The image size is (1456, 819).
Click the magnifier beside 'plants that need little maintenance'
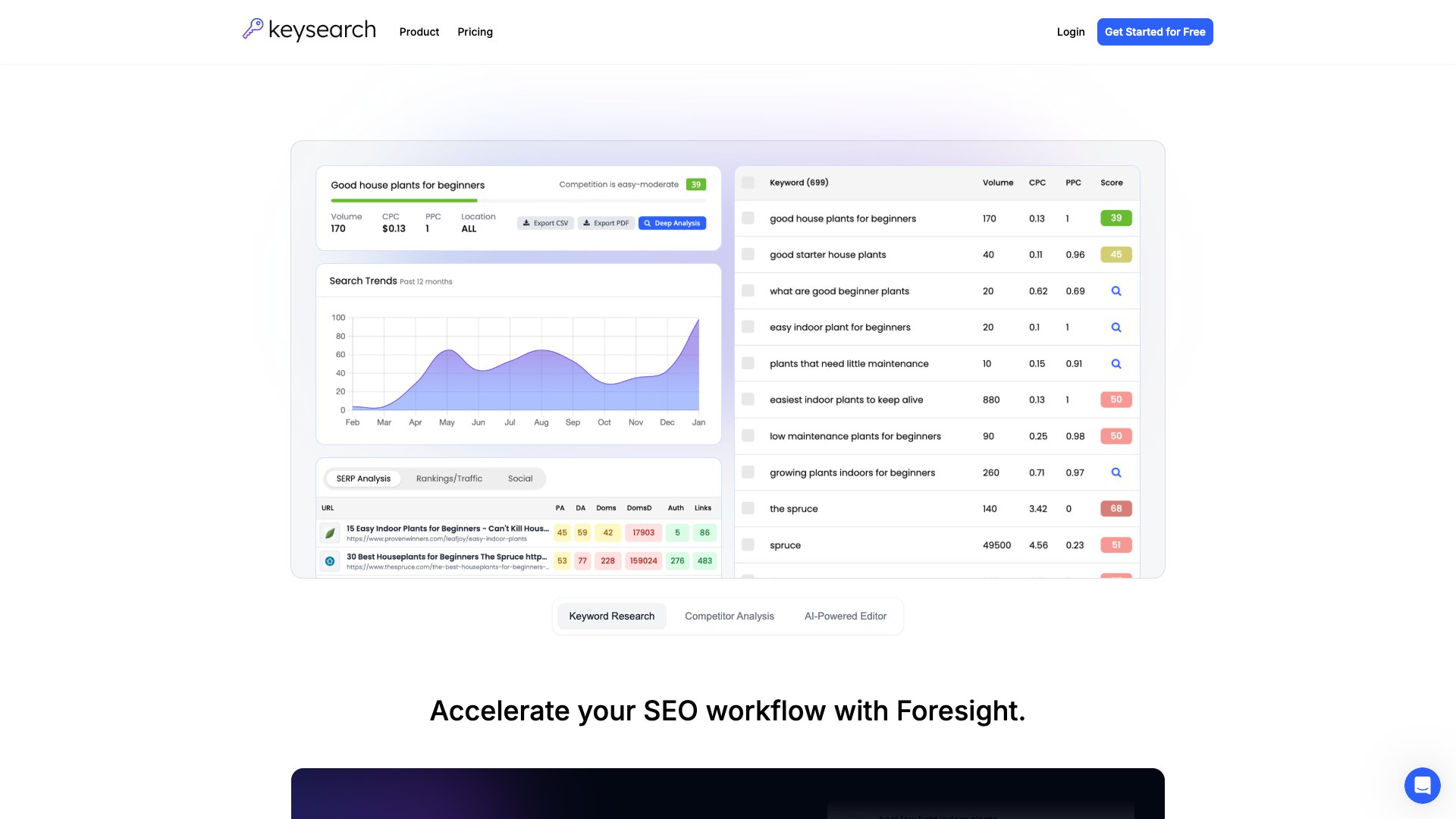click(x=1116, y=363)
